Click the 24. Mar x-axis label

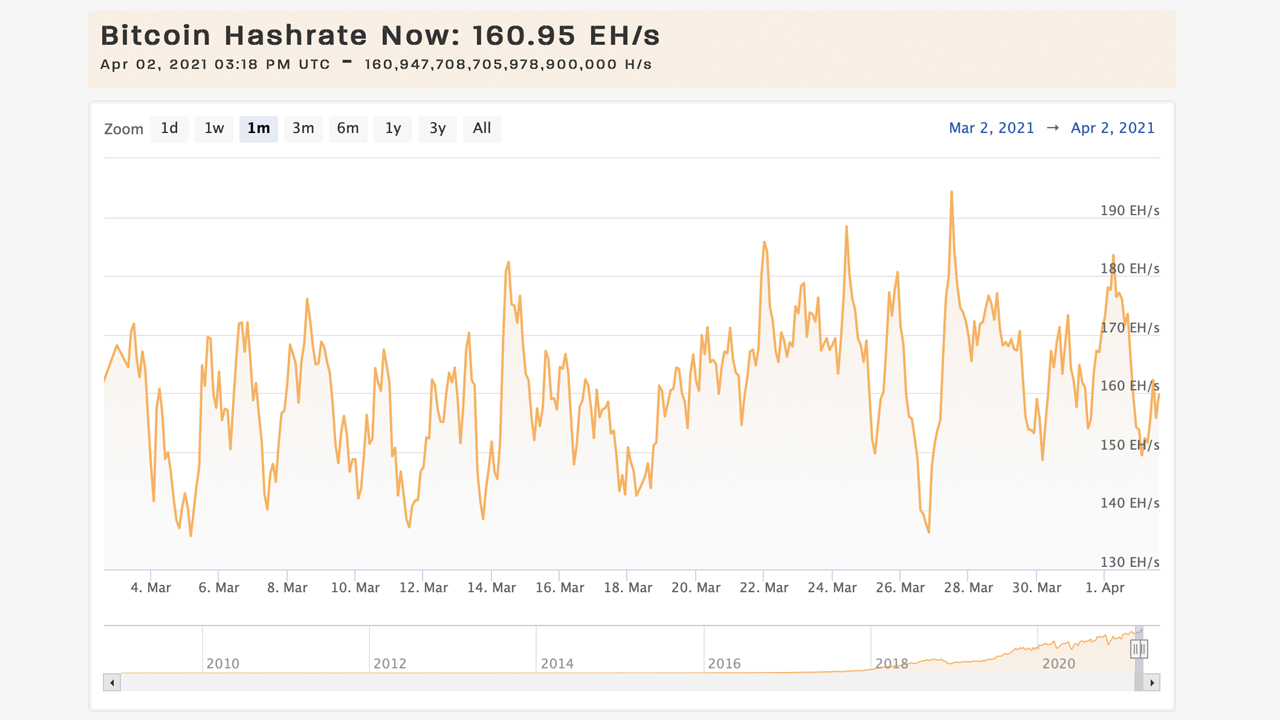[x=831, y=588]
